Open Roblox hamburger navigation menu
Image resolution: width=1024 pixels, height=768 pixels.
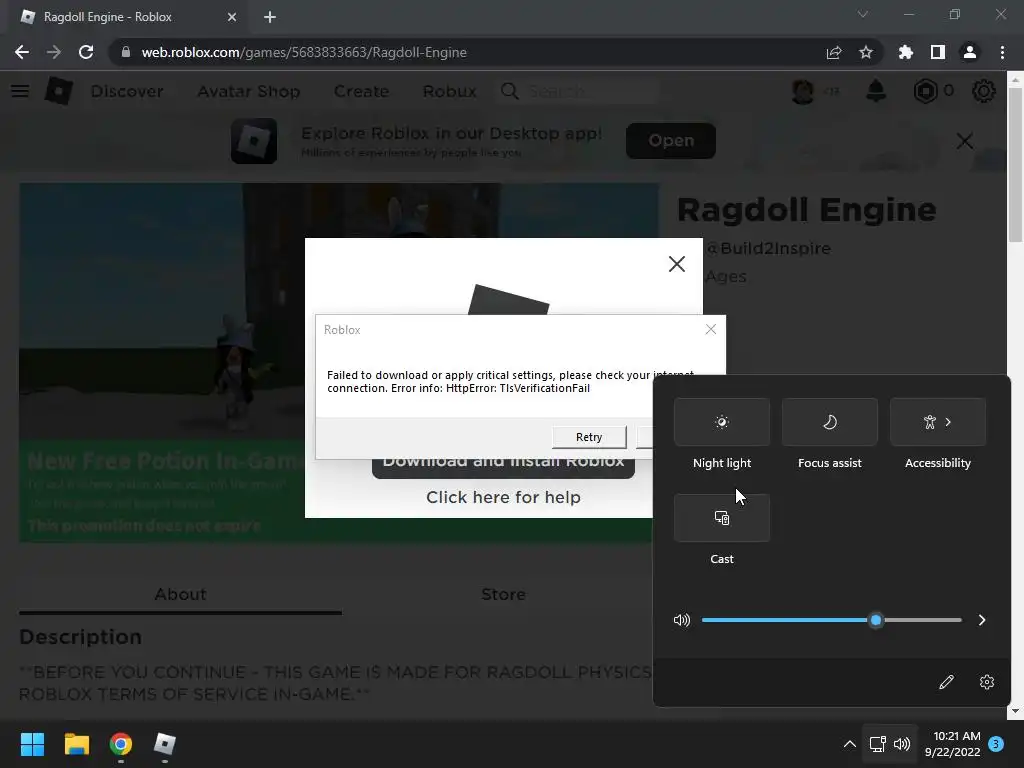20,91
